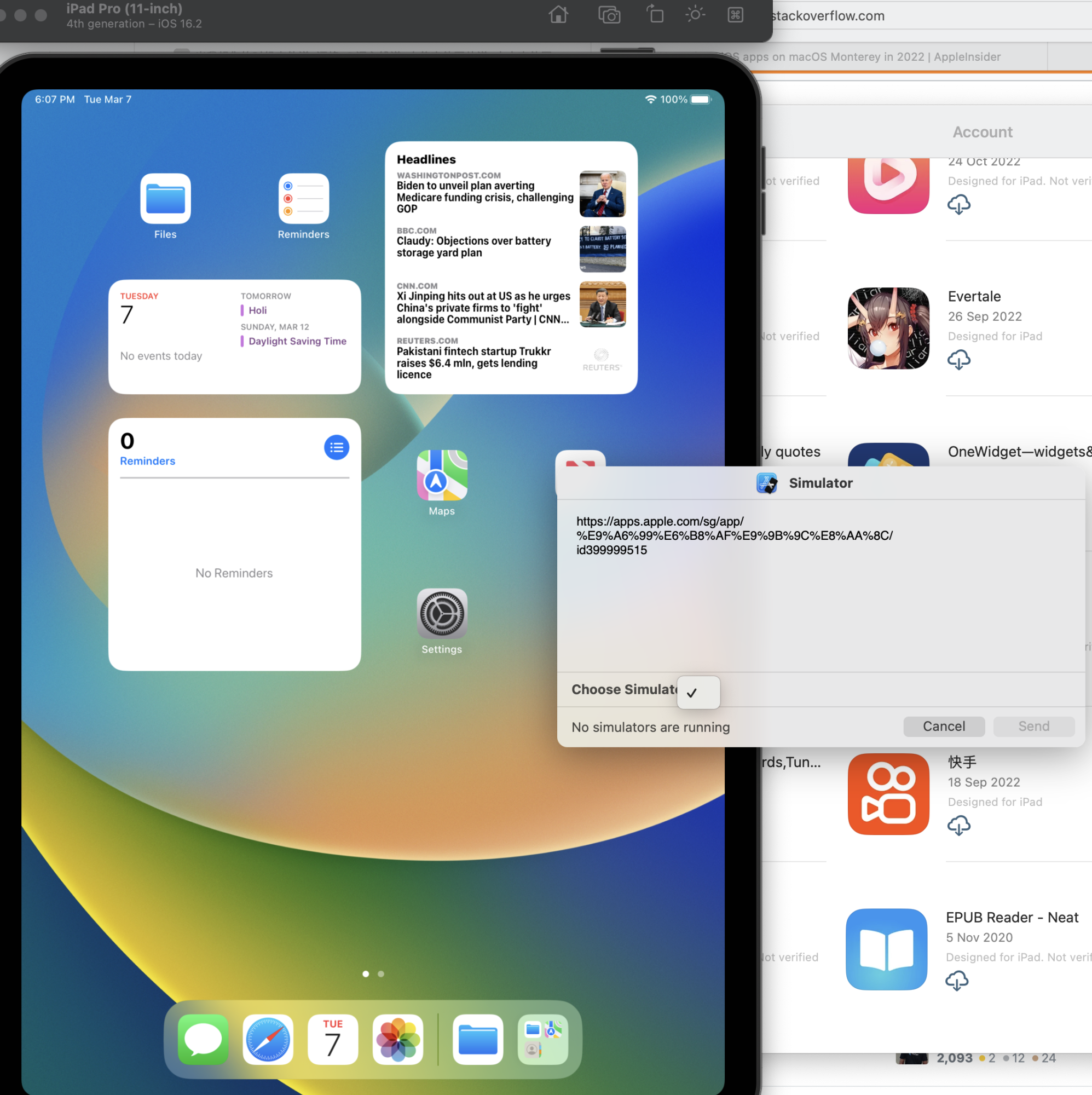This screenshot has height=1095, width=1092.
Task: Rotate the simulated device
Action: 655,14
